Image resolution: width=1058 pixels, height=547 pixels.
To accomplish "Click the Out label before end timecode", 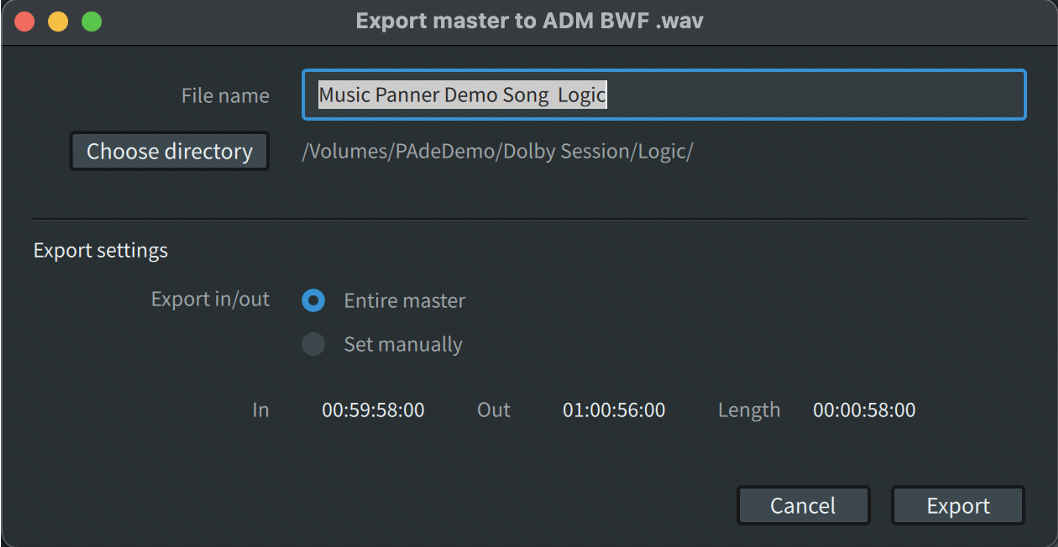I will click(494, 410).
